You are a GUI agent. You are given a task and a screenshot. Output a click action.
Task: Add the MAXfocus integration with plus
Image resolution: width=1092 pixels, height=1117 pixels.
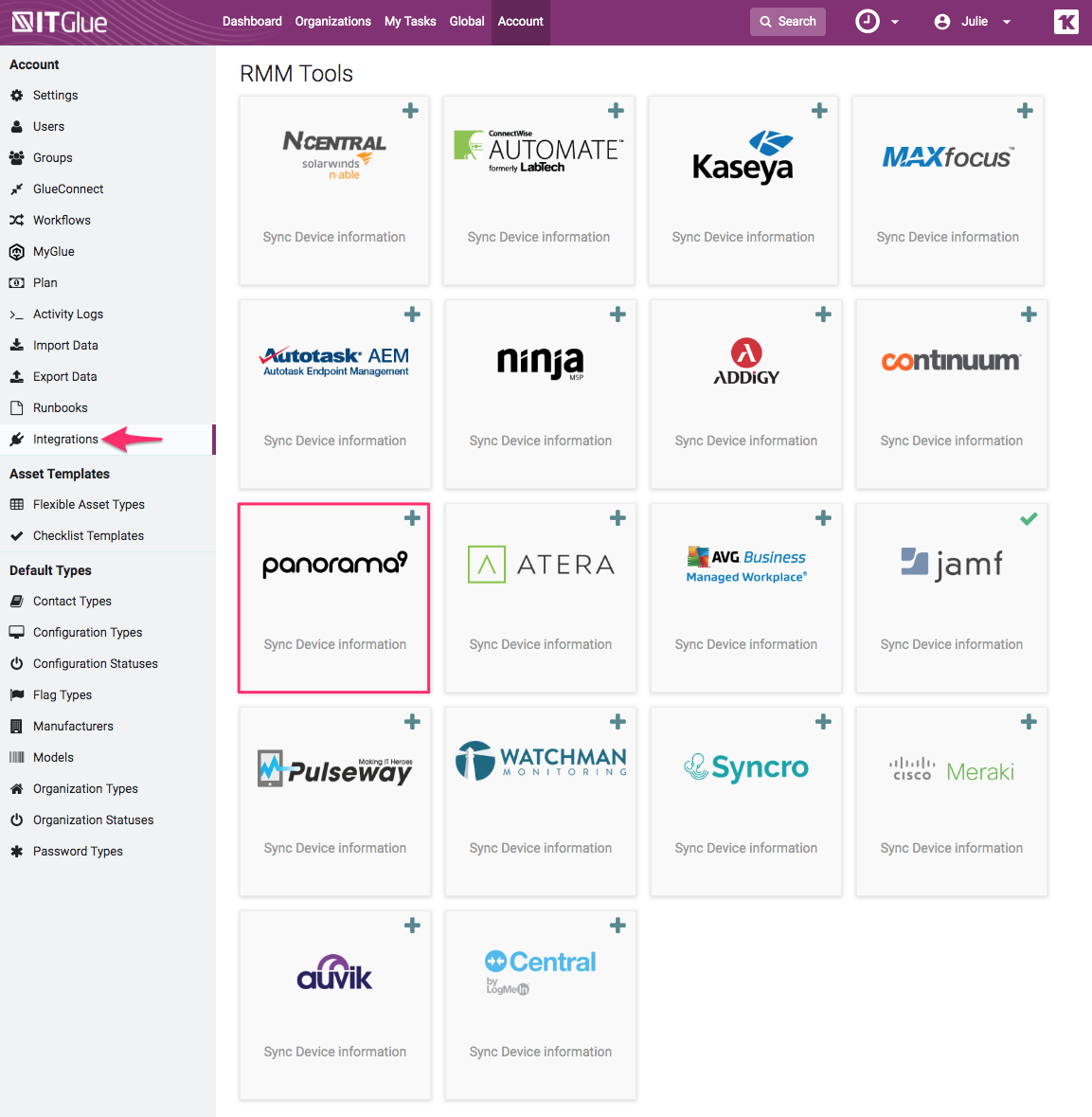(1025, 111)
